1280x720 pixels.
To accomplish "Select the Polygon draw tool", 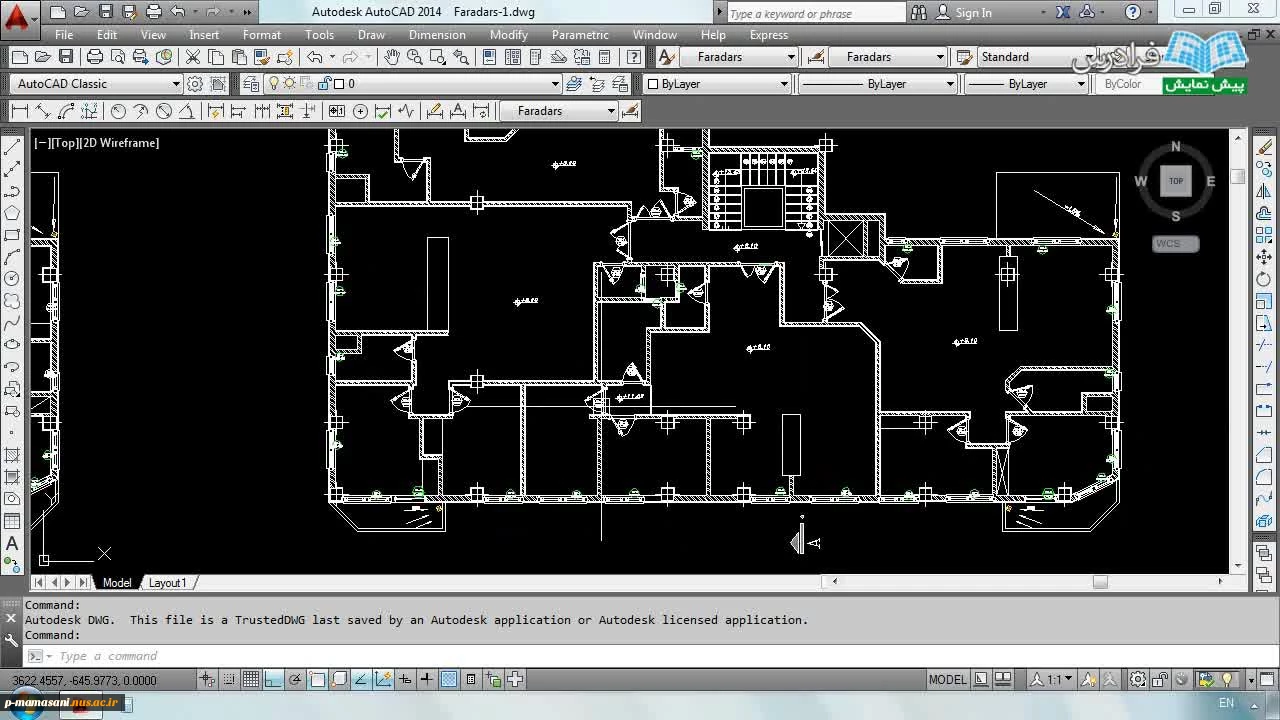I will (12, 212).
